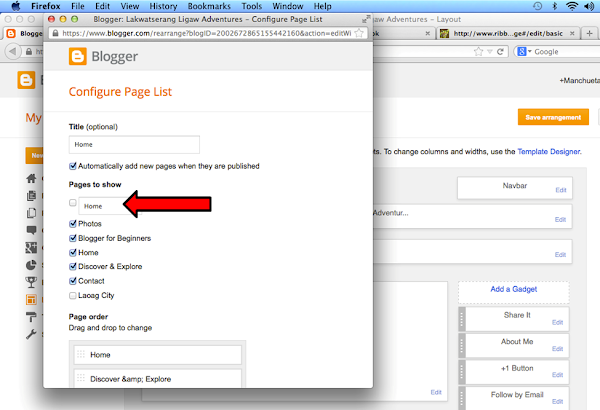
Task: Edit the Navbar gadget
Action: pyautogui.click(x=561, y=190)
